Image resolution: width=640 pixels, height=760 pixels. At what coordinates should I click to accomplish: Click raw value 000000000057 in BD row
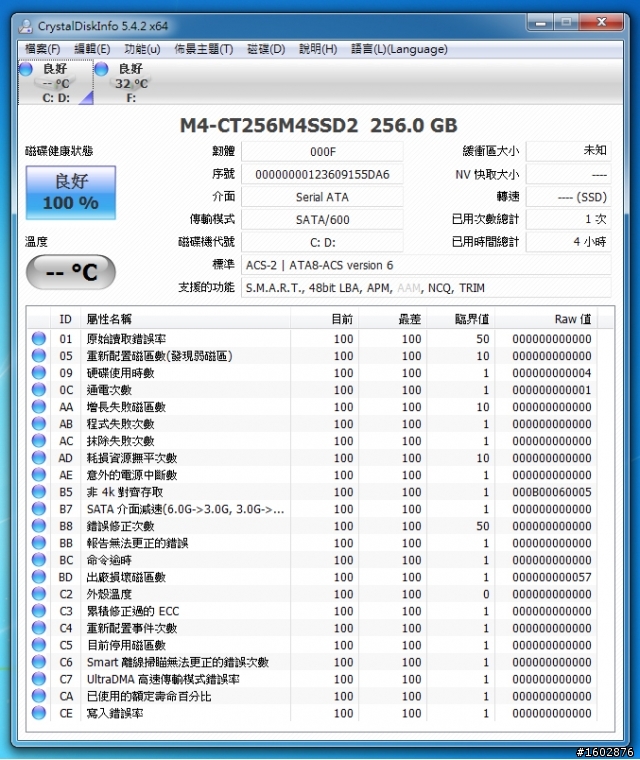[x=552, y=577]
